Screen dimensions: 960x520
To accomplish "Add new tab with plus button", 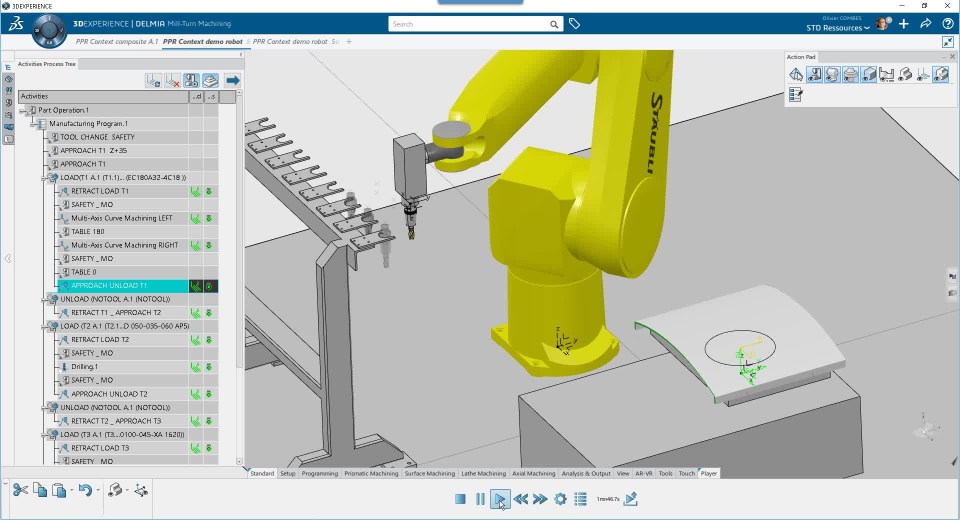I will (349, 42).
